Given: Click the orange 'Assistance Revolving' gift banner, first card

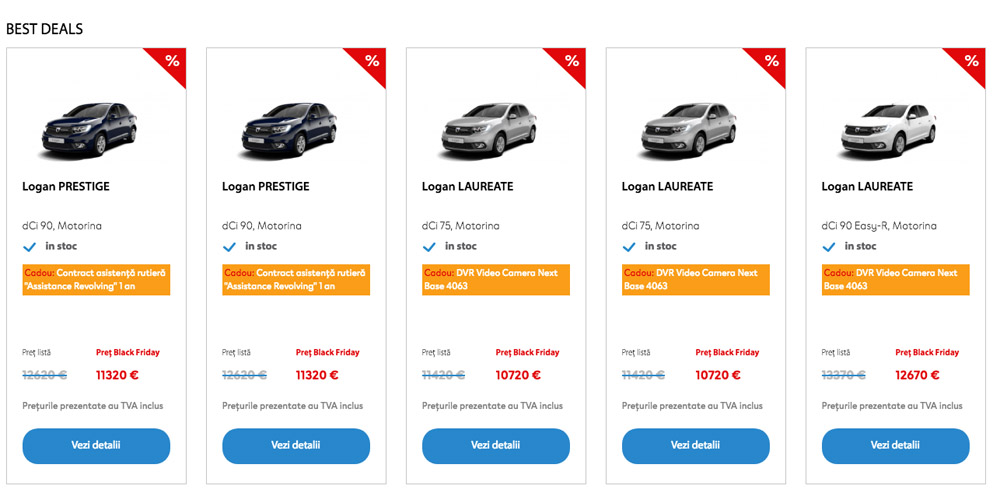Looking at the screenshot, I should 96,279.
